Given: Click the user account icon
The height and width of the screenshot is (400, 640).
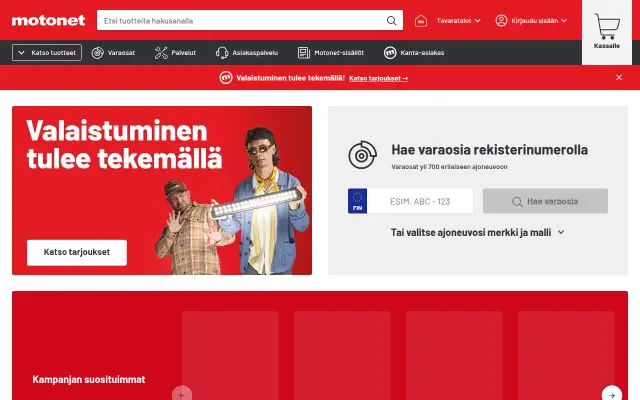Looking at the screenshot, I should coord(501,20).
